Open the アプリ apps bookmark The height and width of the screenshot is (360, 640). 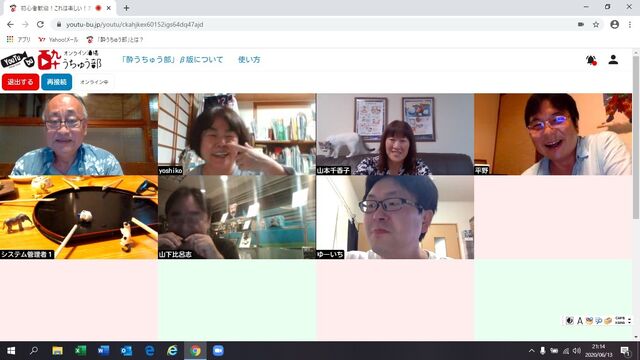[x=18, y=40]
